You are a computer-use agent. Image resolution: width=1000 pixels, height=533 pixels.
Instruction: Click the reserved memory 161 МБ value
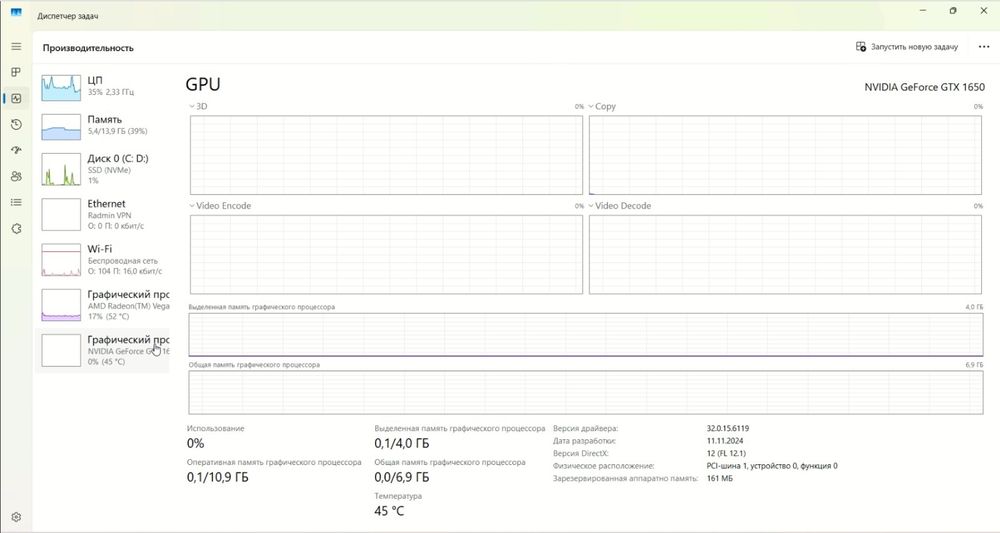(719, 478)
